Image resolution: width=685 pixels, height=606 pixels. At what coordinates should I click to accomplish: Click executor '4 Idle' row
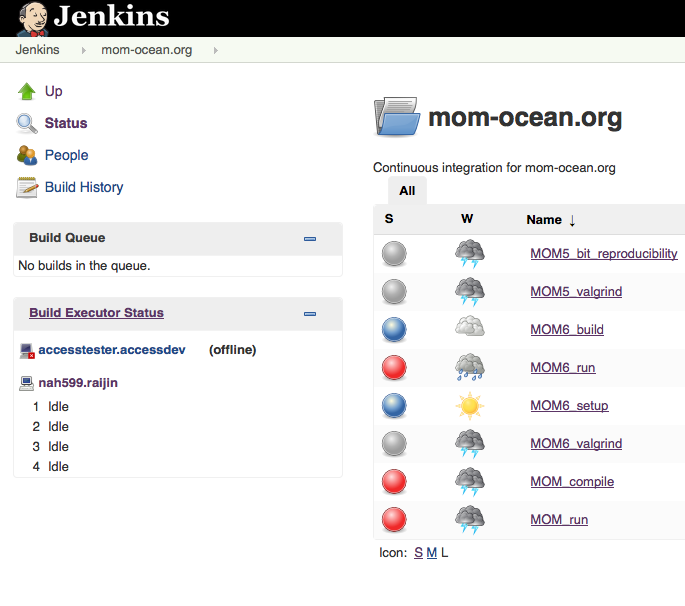(51, 467)
